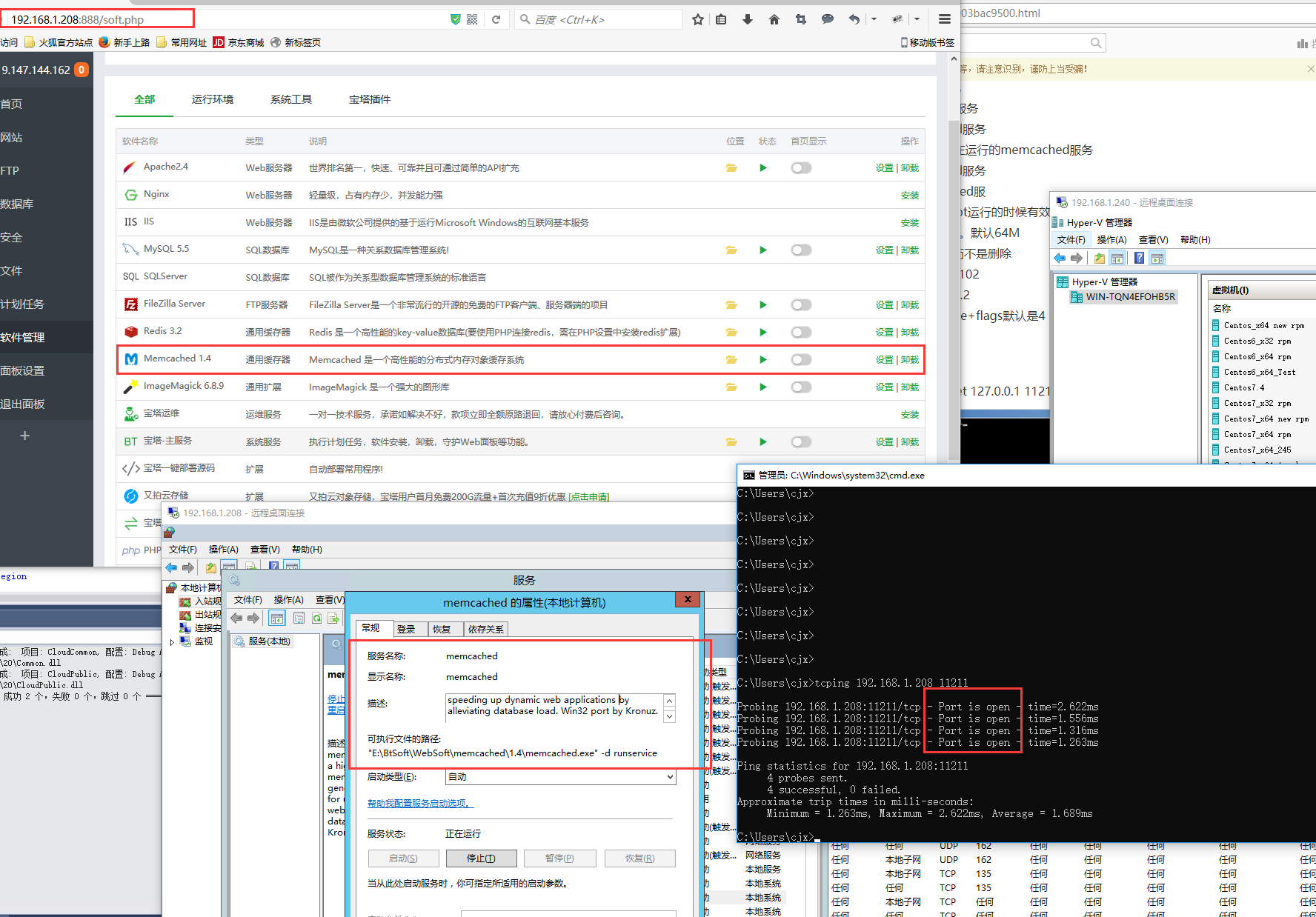Open the Firefox hamburger menu
Image resolution: width=1316 pixels, height=917 pixels.
pos(945,19)
